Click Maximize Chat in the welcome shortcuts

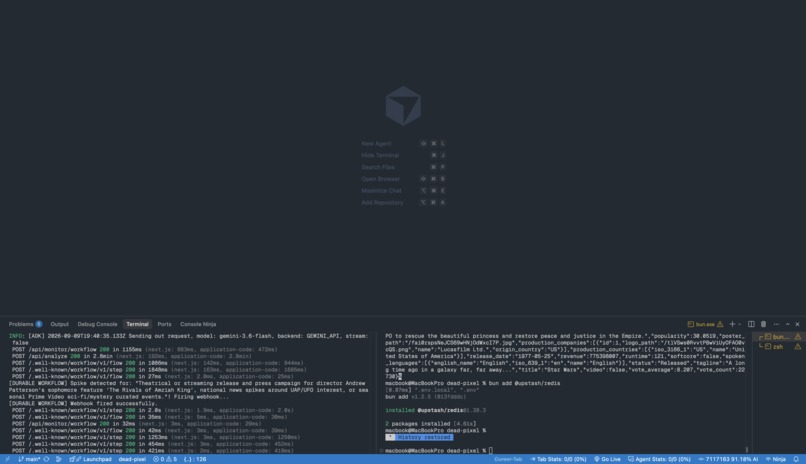381,191
